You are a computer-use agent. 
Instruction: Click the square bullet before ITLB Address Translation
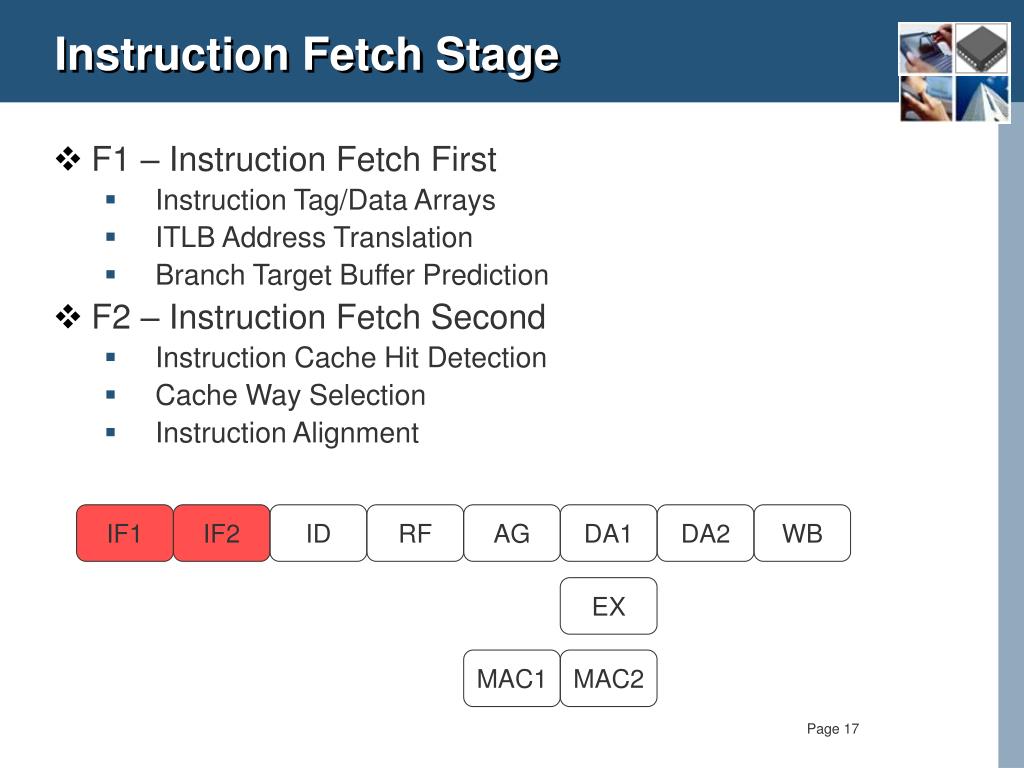point(110,237)
